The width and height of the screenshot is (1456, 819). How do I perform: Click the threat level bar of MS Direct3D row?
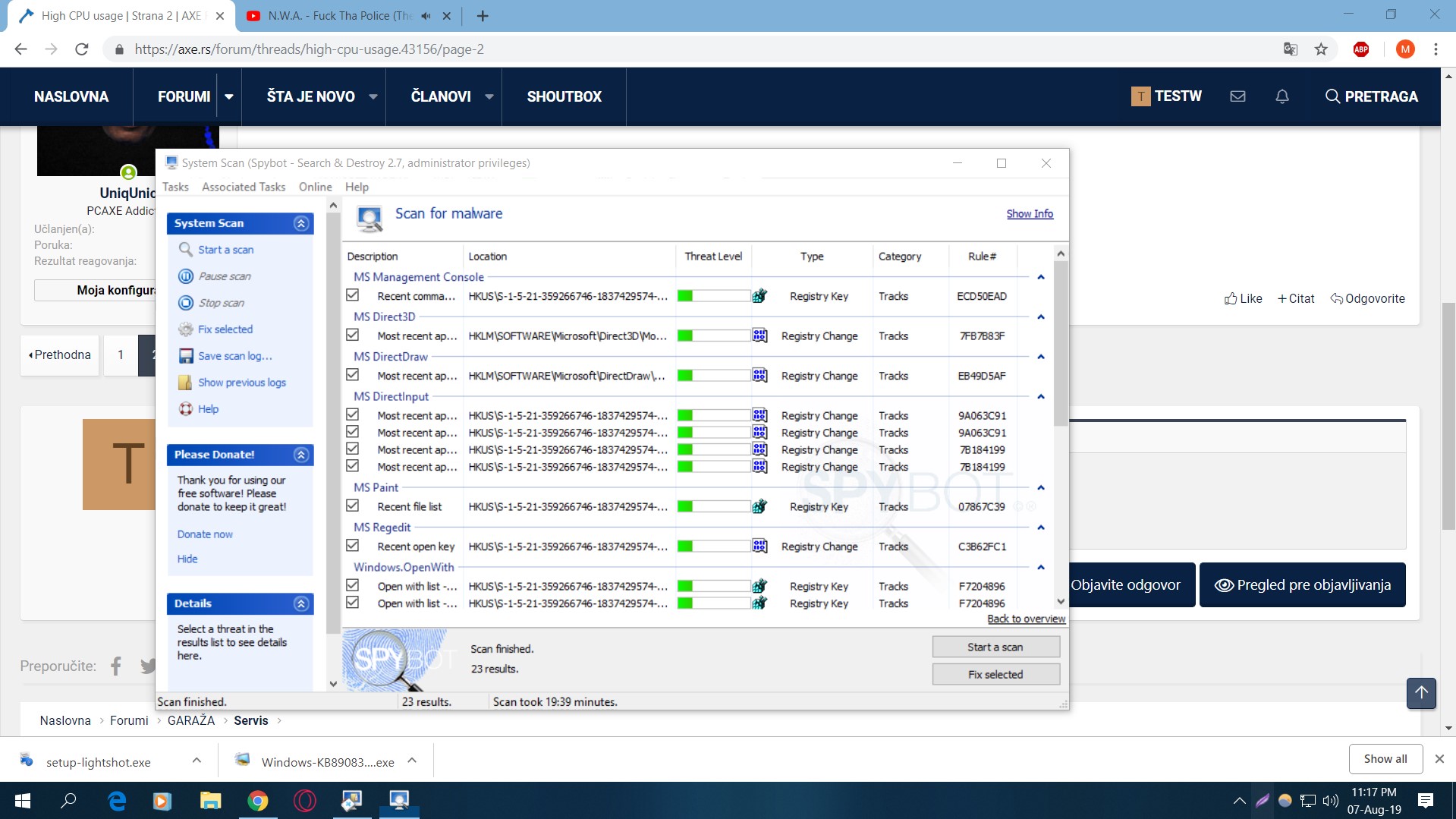(713, 335)
